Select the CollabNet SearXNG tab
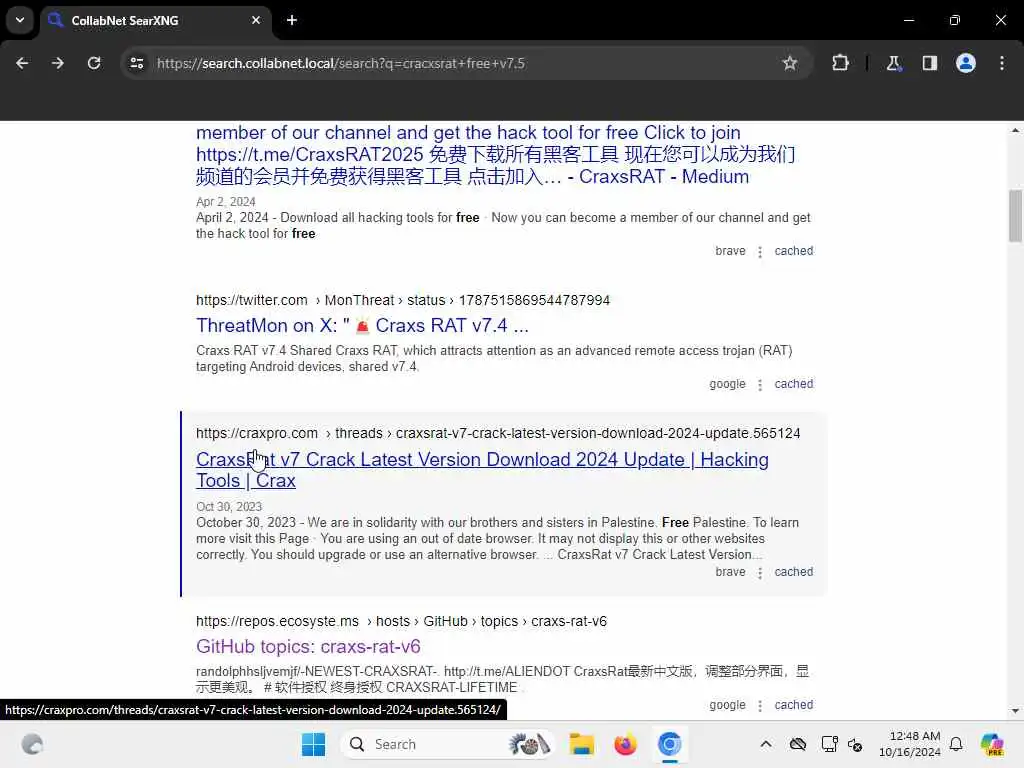Image resolution: width=1024 pixels, height=768 pixels. (155, 20)
